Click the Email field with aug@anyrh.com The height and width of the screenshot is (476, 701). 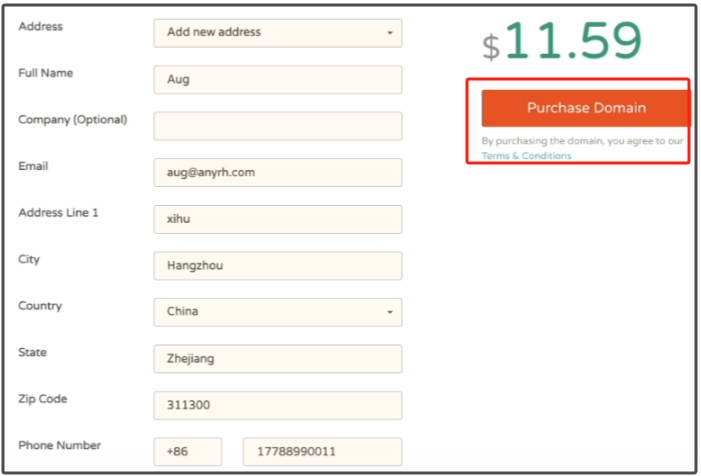(277, 172)
